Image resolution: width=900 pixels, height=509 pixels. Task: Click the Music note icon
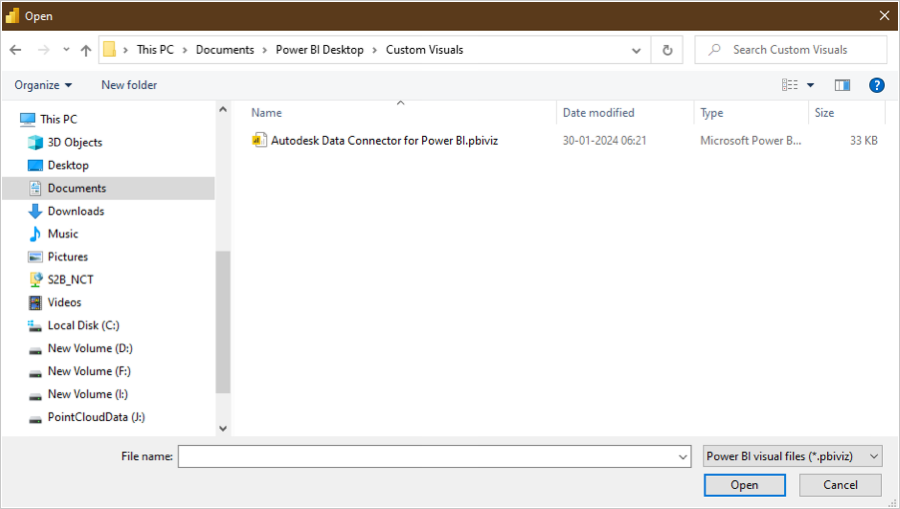tap(36, 234)
